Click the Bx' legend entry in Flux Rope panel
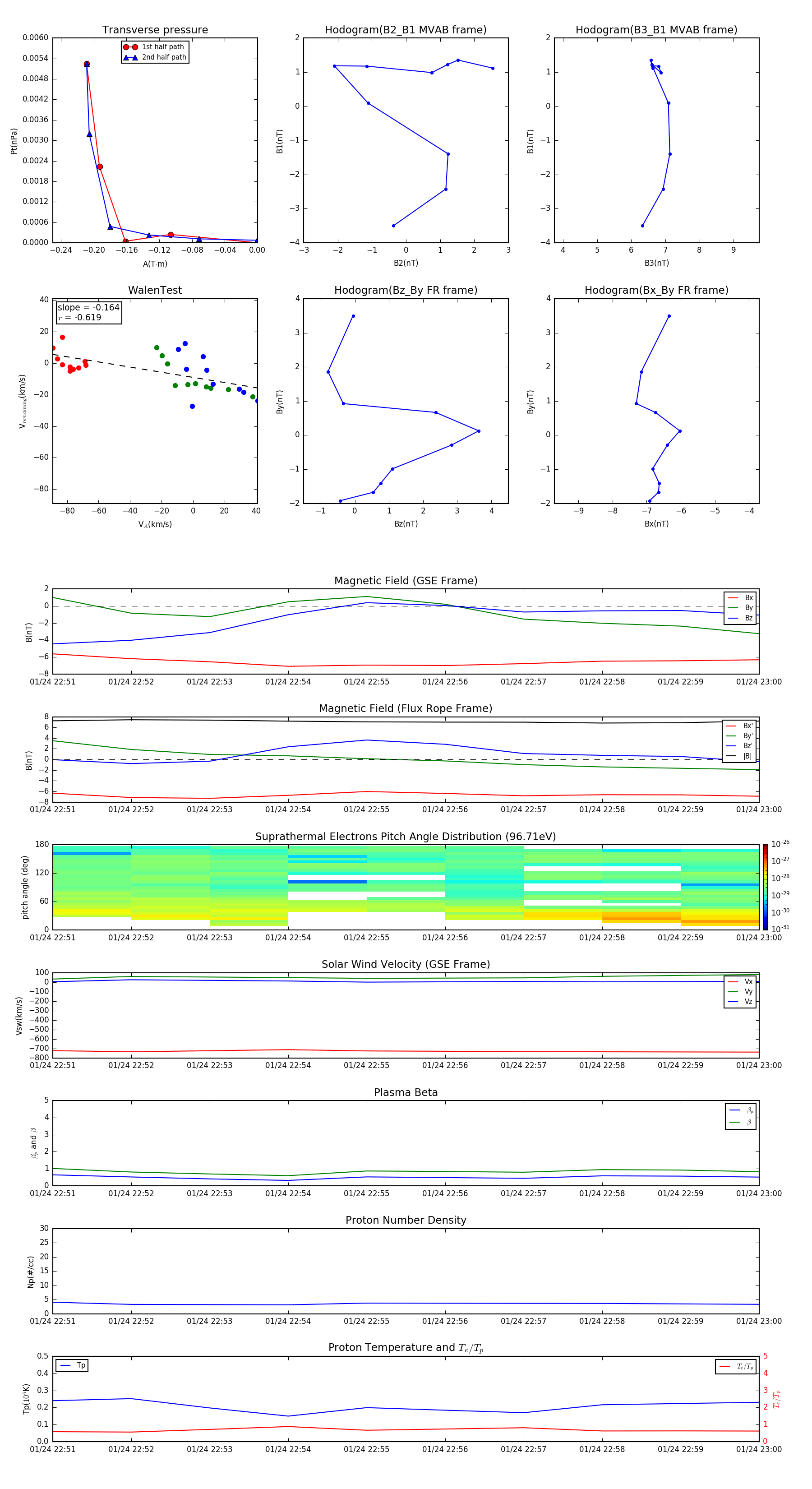This screenshot has height=1489, width=812. (739, 726)
